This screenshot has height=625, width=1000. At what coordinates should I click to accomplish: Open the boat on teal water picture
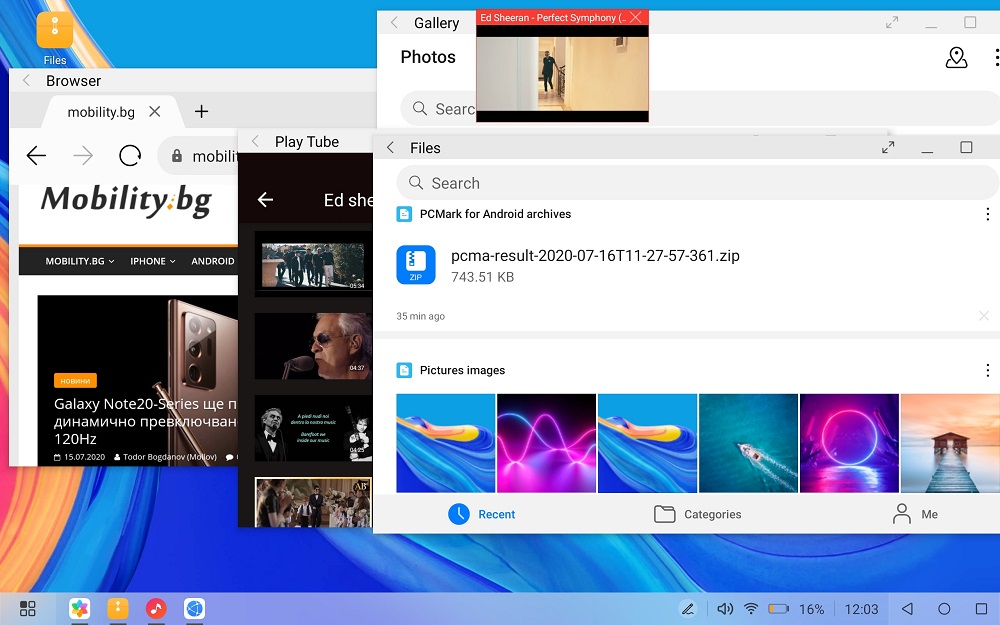(748, 443)
